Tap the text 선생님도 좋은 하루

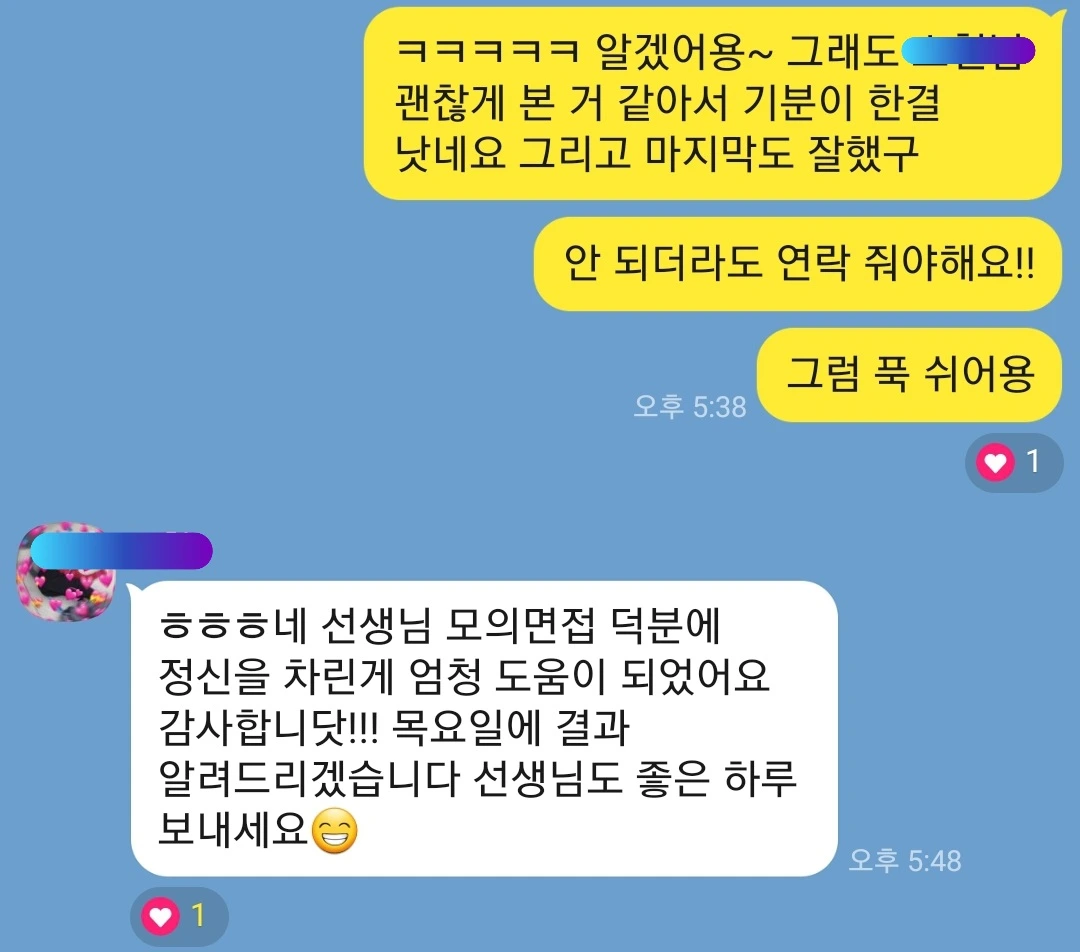click(x=636, y=778)
